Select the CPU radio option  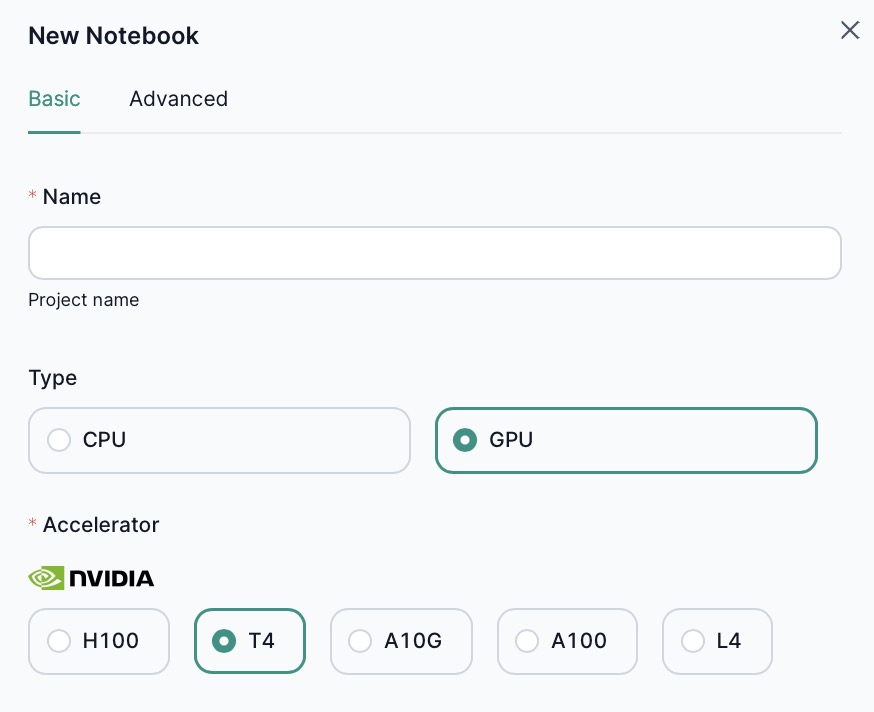[x=59, y=440]
